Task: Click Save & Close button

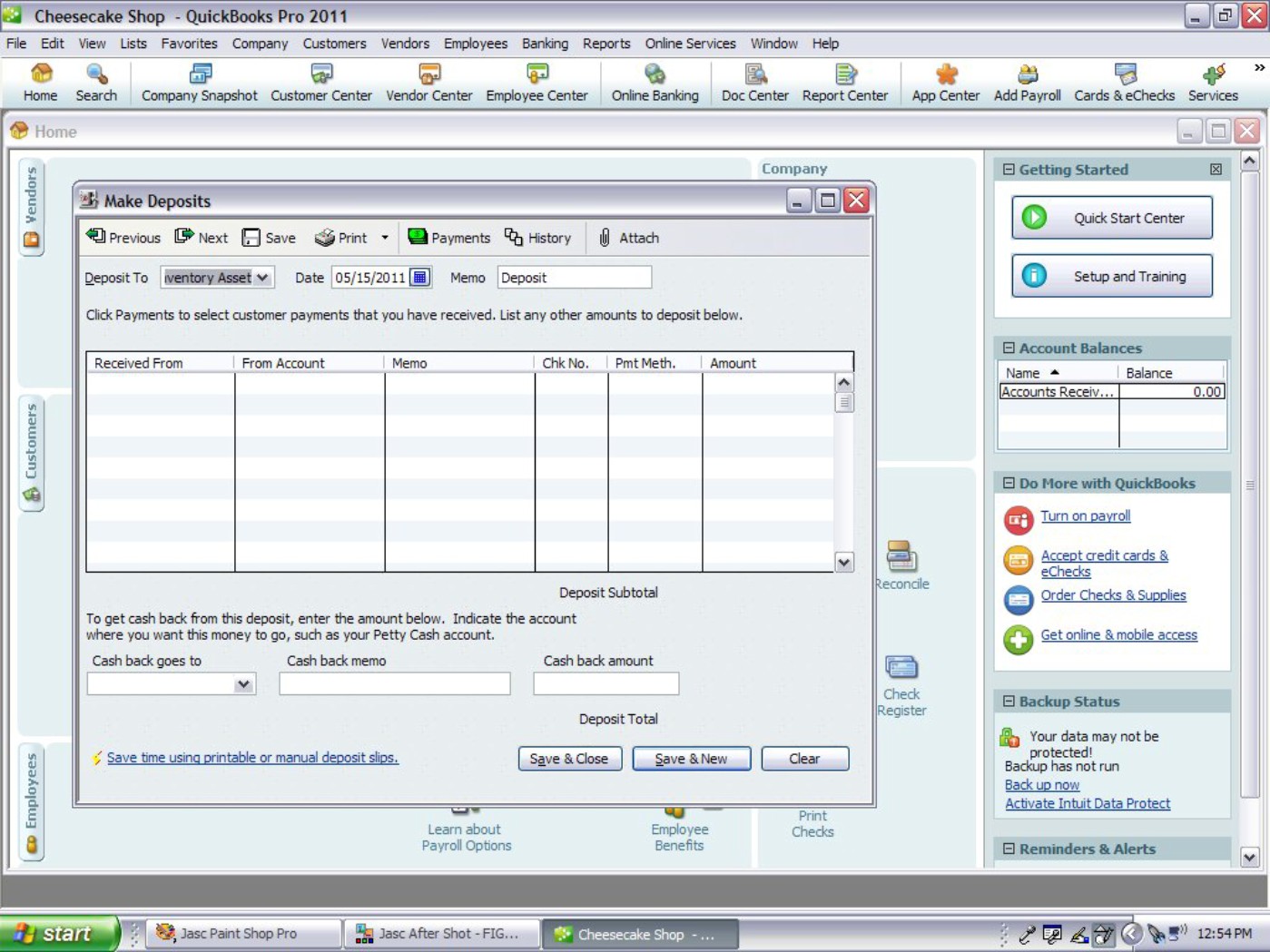Action: pos(569,759)
